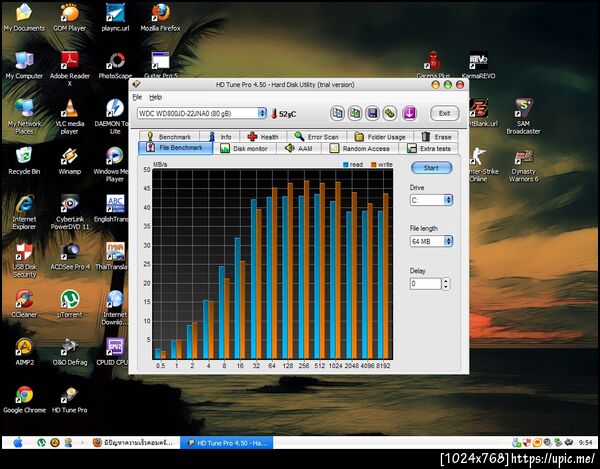Select the Google Chrome desktop icon
This screenshot has width=600, height=469.
coord(24,396)
